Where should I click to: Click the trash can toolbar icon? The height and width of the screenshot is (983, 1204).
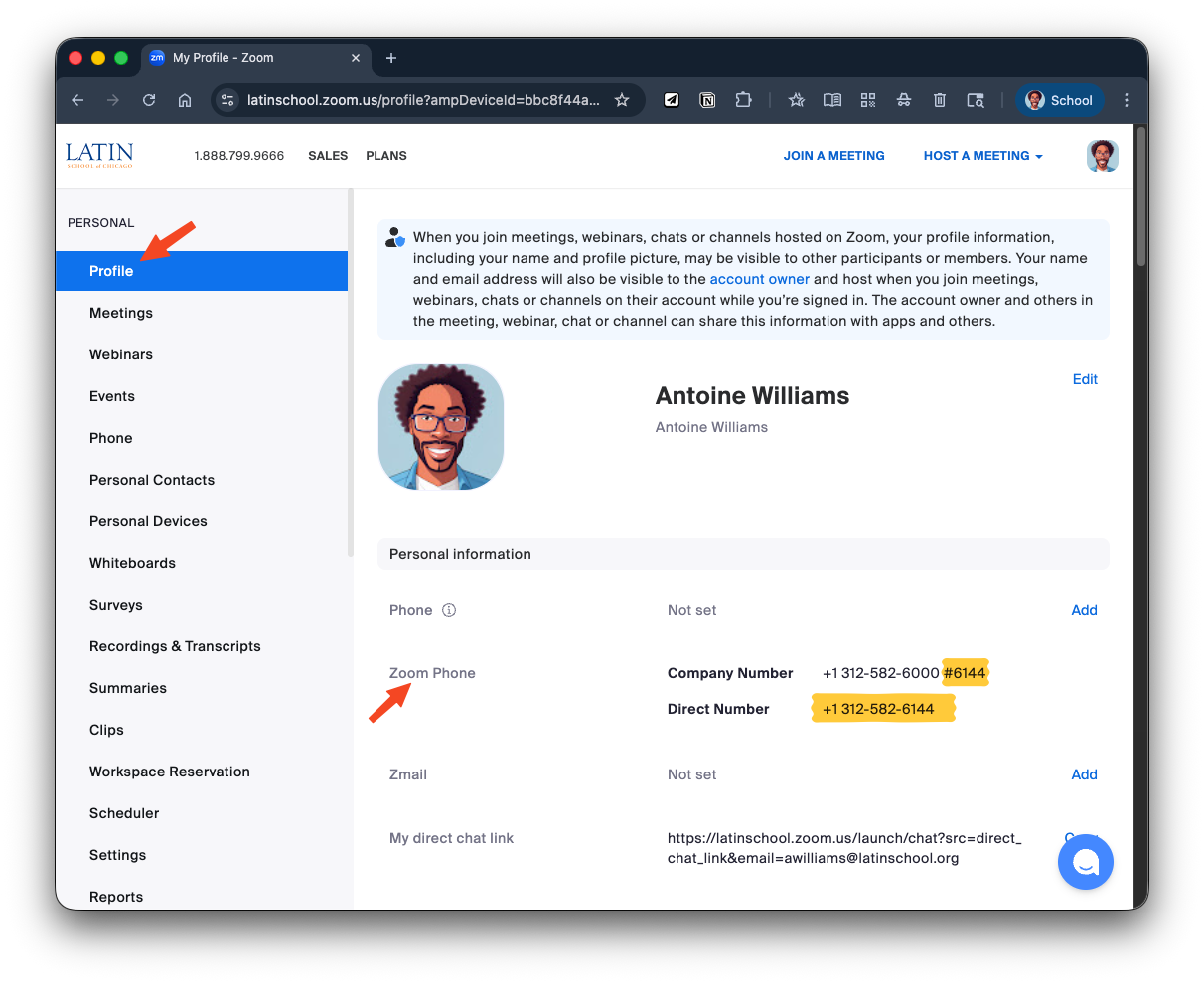(x=940, y=100)
